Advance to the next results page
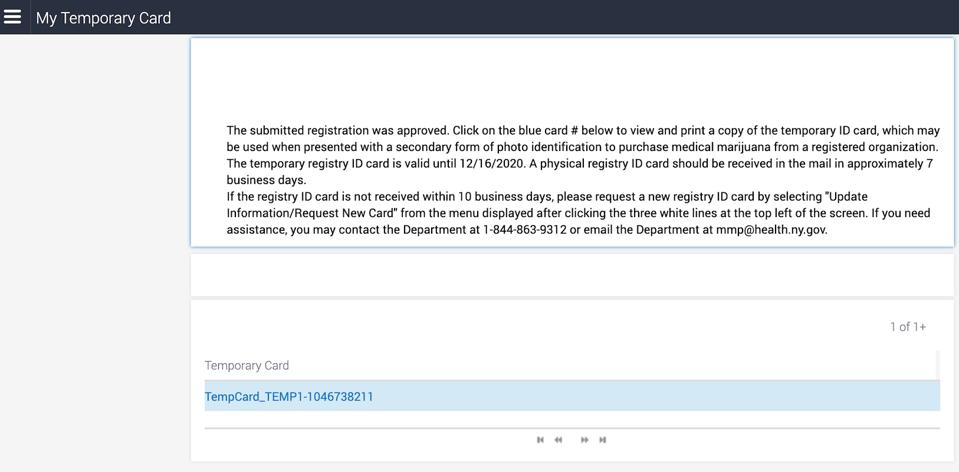 tap(585, 440)
